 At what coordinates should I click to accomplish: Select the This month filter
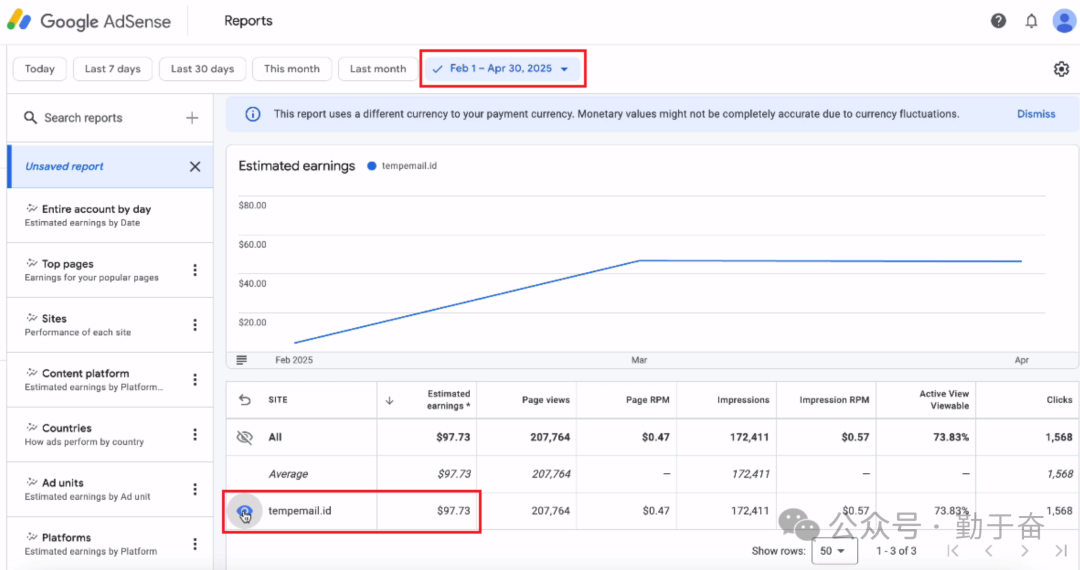292,69
